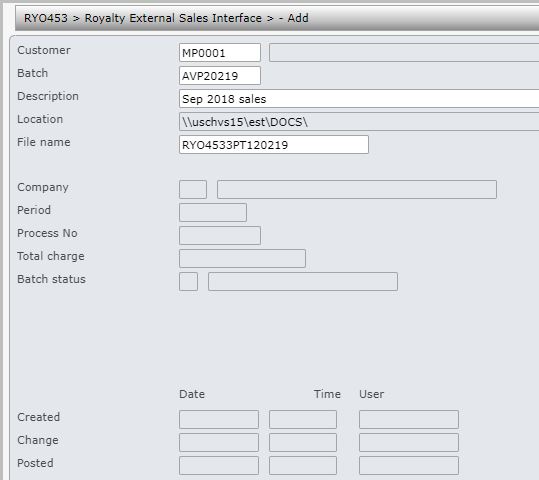Click the Posted time field
The height and width of the screenshot is (480, 539).
(303, 465)
